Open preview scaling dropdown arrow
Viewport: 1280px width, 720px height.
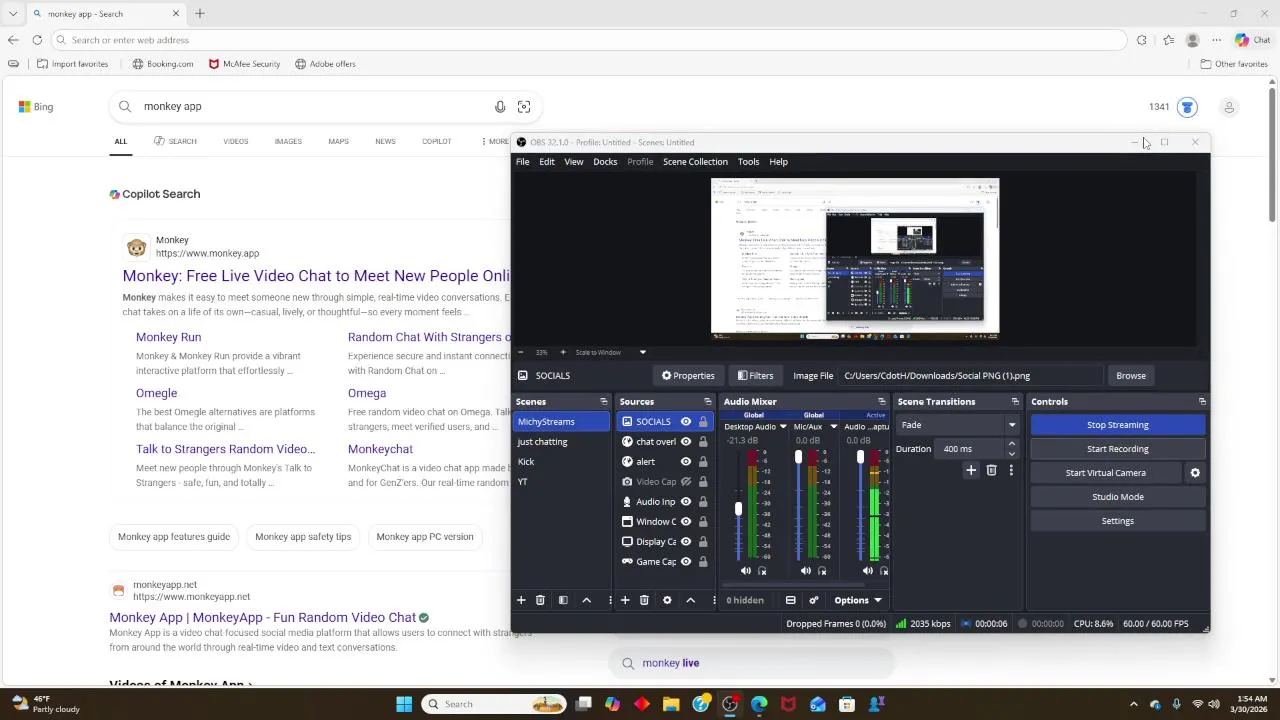pyautogui.click(x=643, y=352)
